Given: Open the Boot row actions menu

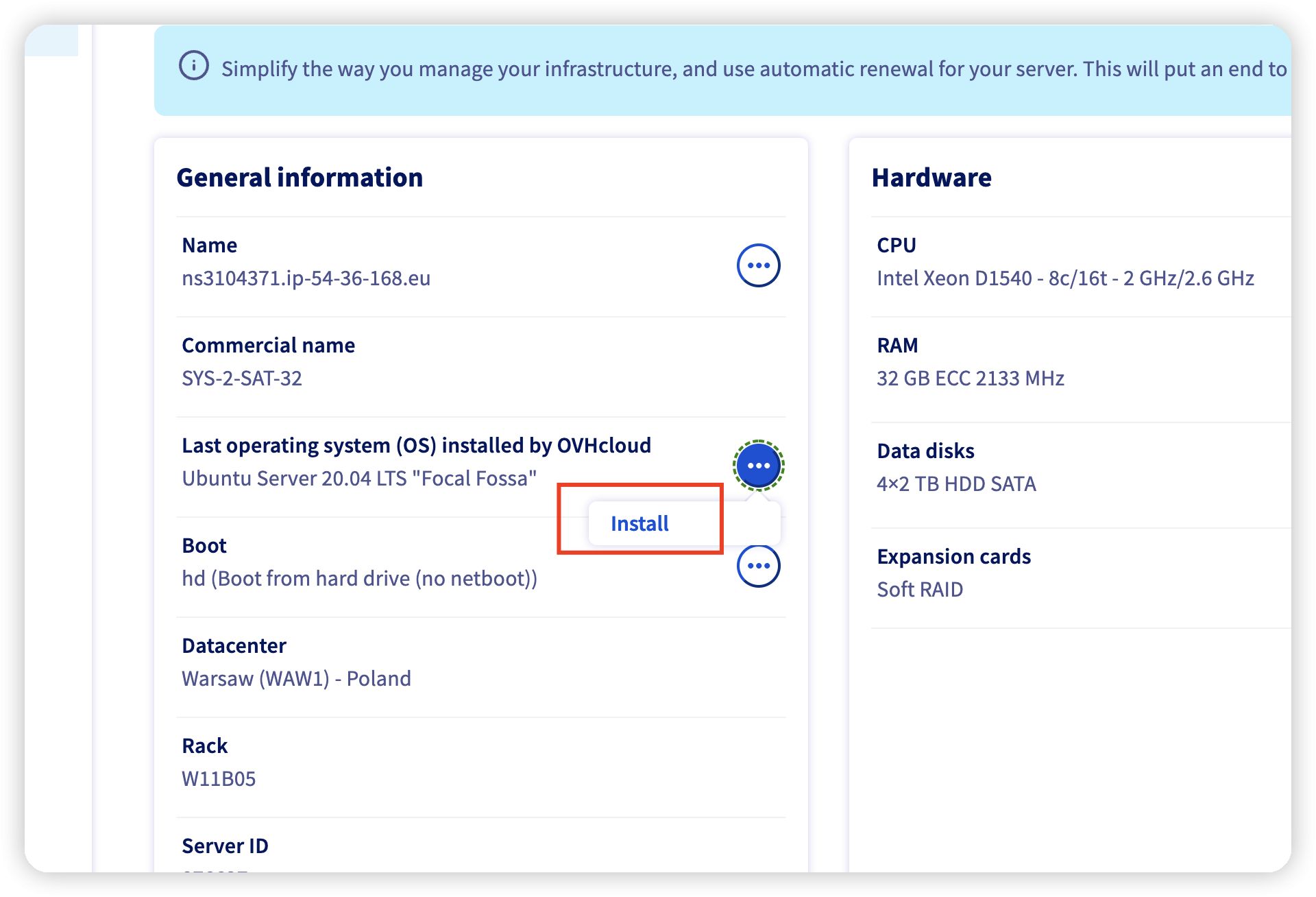Looking at the screenshot, I should [758, 566].
